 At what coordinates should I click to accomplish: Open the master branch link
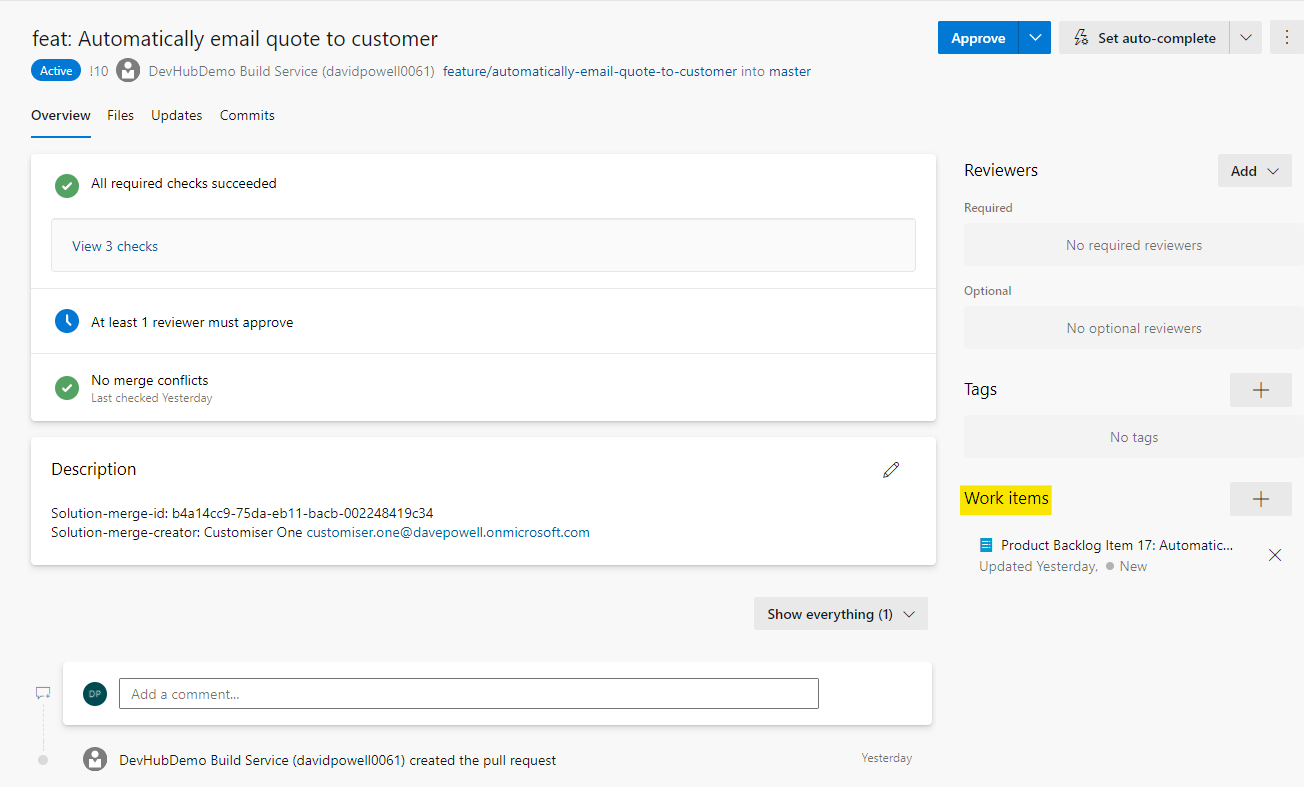[x=790, y=71]
